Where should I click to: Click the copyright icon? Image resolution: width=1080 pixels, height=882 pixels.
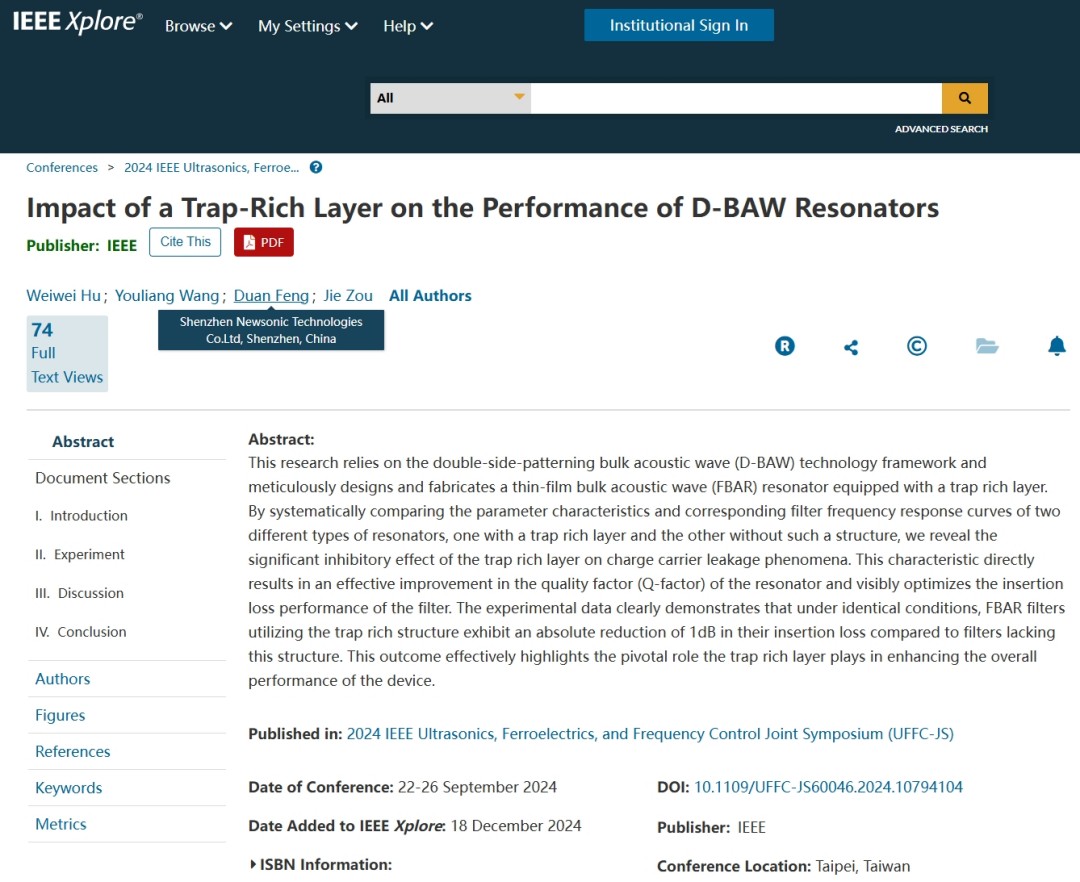(x=916, y=346)
